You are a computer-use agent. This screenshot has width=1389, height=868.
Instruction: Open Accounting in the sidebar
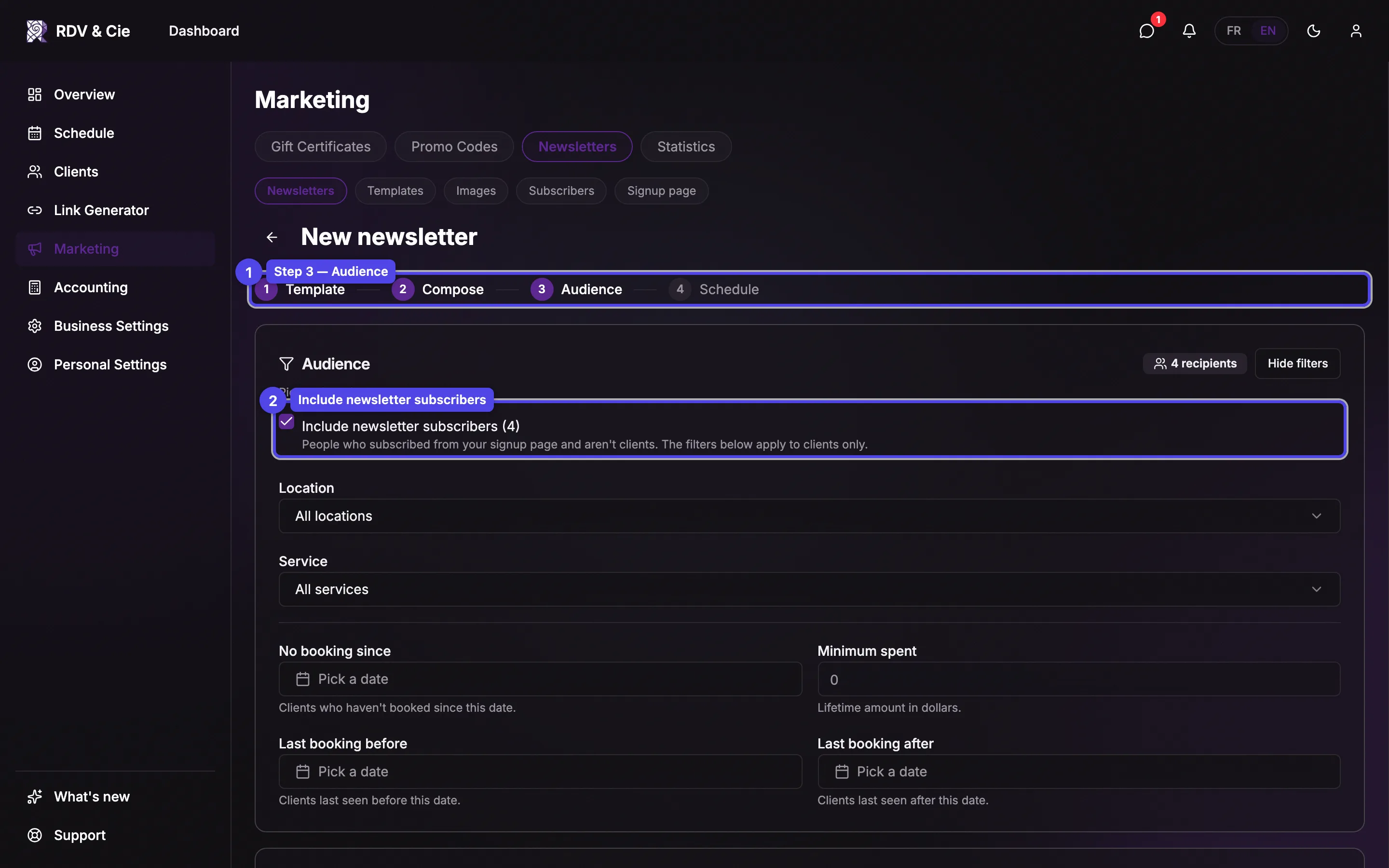point(115,287)
